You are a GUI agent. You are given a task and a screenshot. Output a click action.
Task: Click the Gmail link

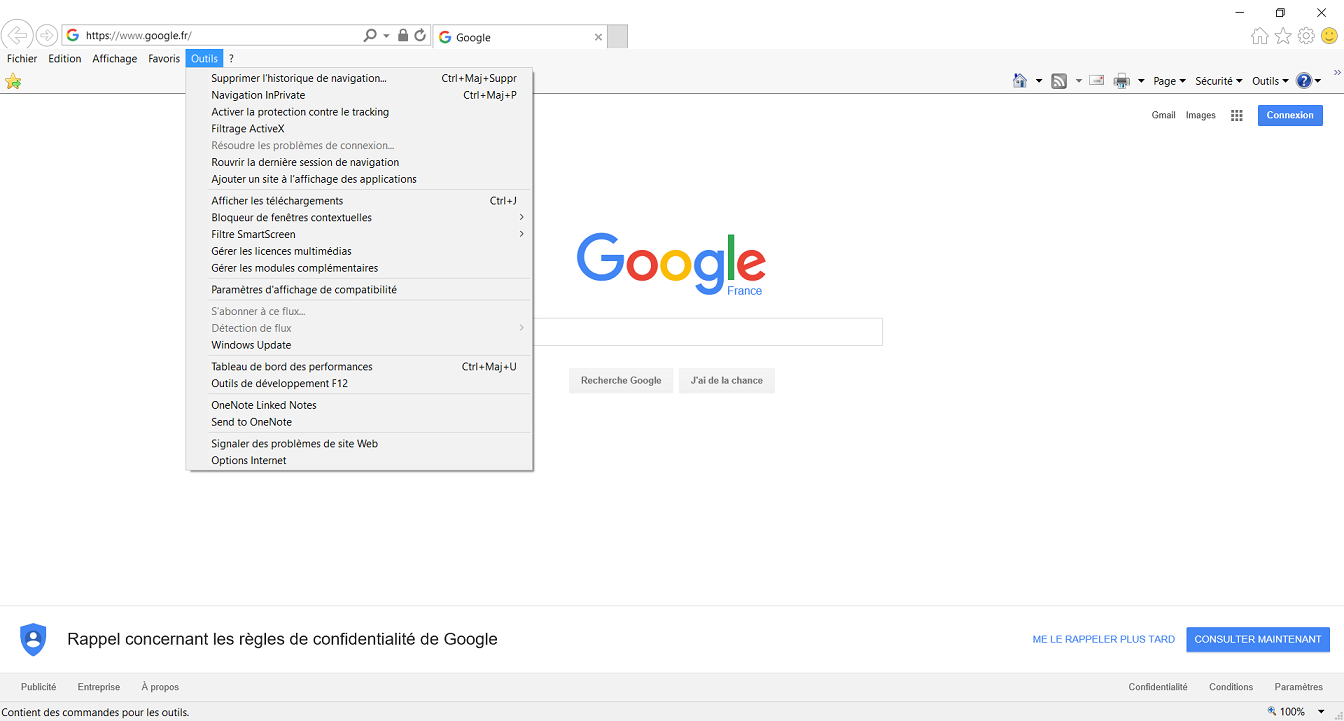coord(1163,115)
